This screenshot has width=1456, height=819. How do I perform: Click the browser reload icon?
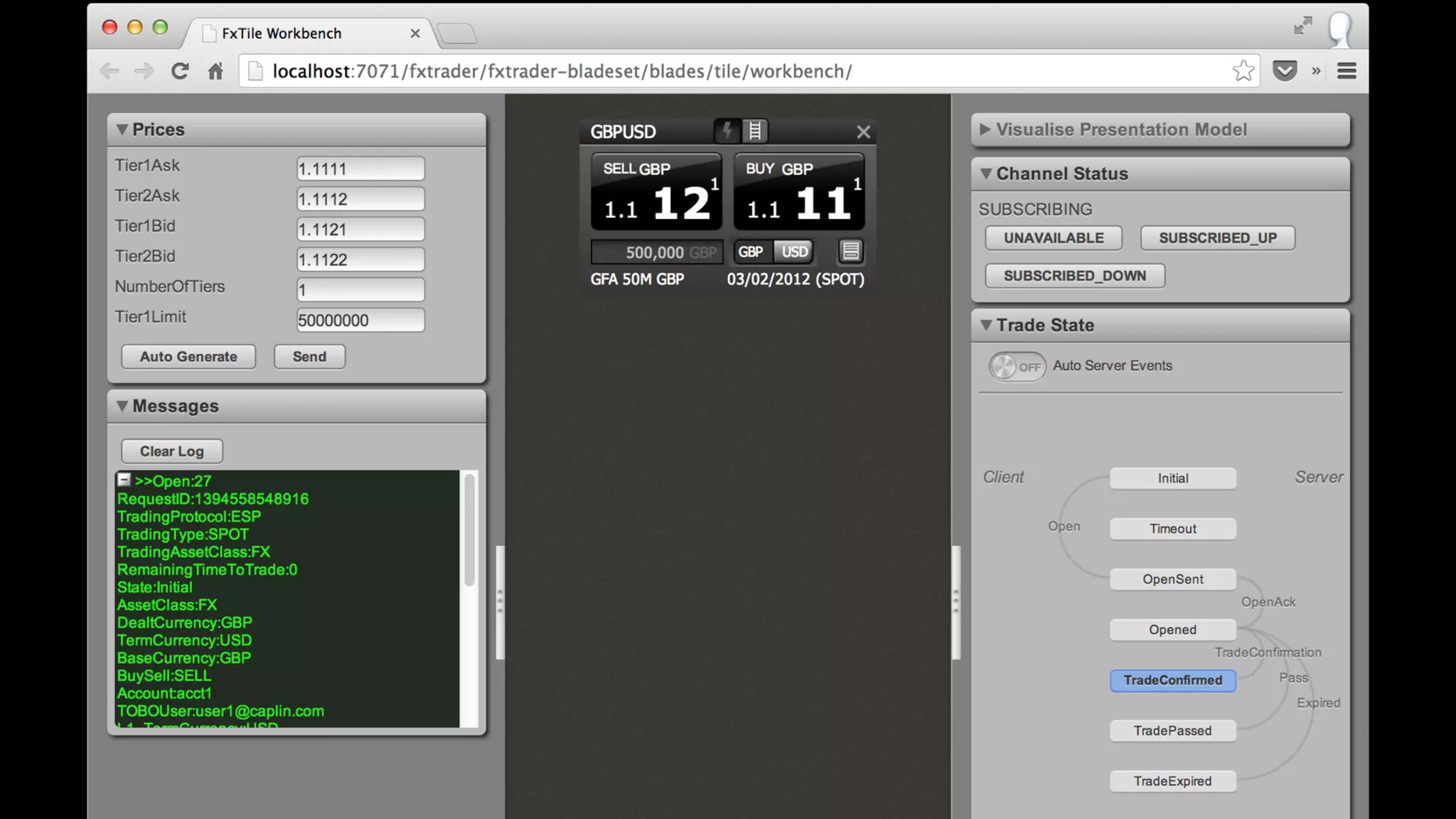pyautogui.click(x=180, y=71)
